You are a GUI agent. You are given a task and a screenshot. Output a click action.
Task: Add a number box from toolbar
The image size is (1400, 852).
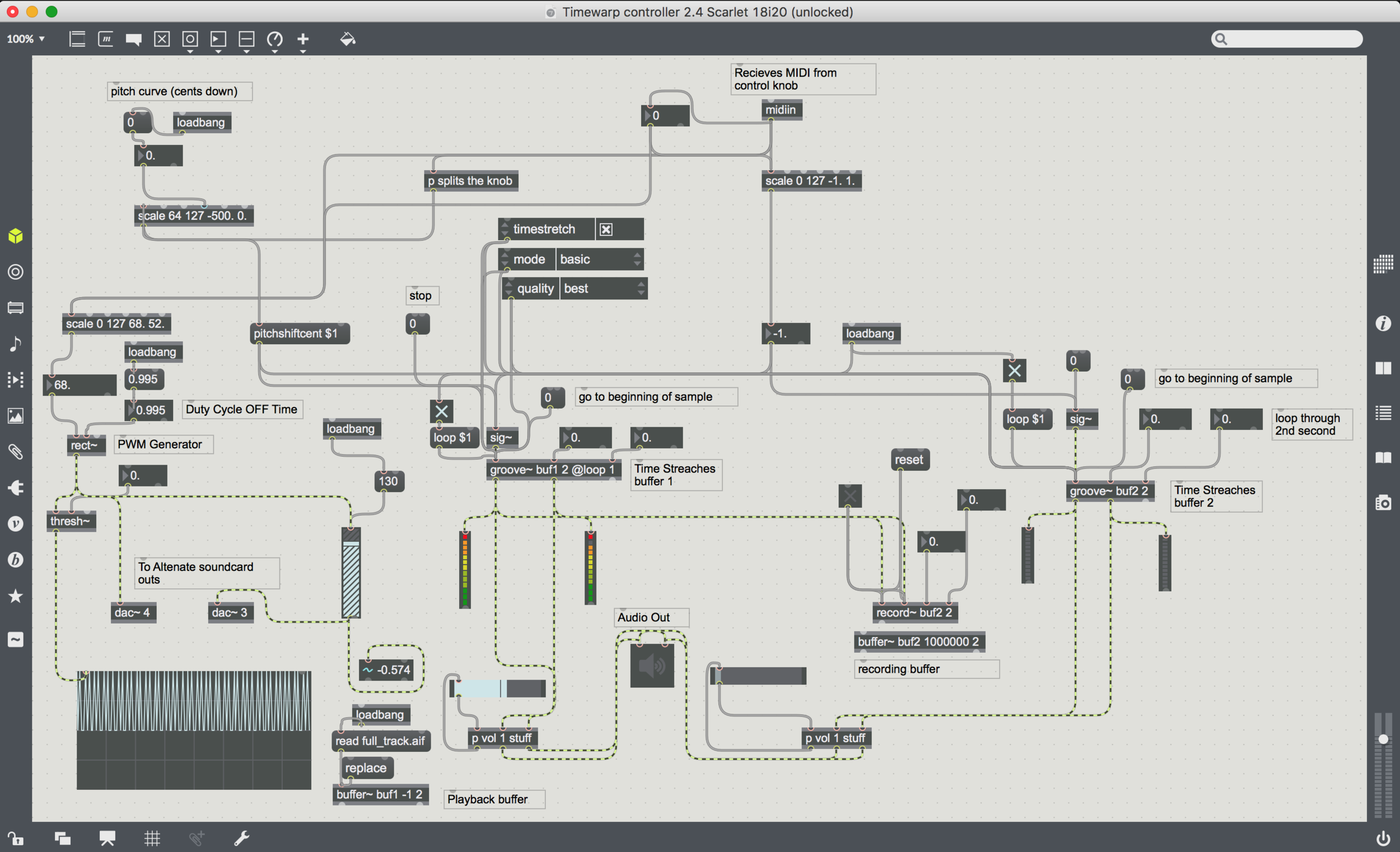218,39
